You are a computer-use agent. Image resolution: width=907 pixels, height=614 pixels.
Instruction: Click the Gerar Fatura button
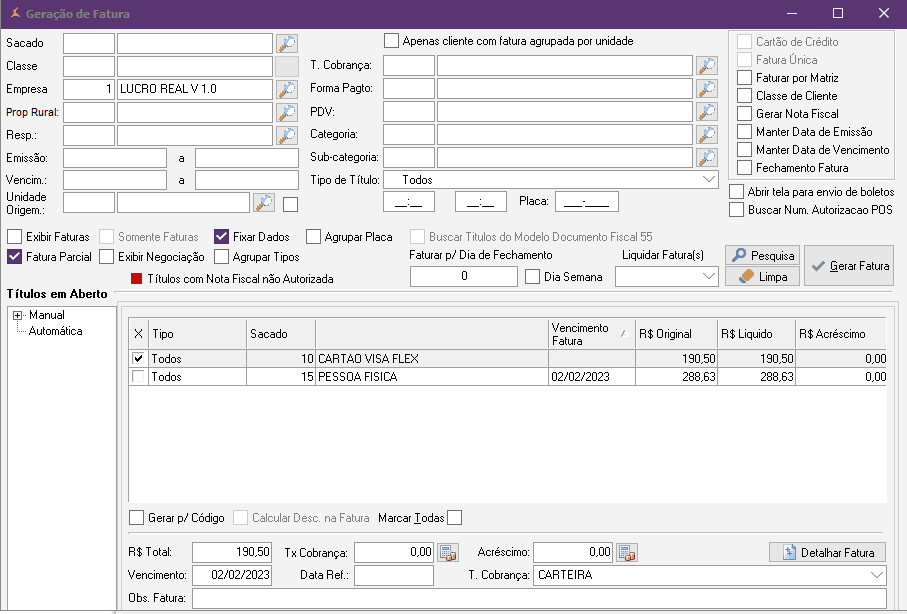click(x=850, y=266)
